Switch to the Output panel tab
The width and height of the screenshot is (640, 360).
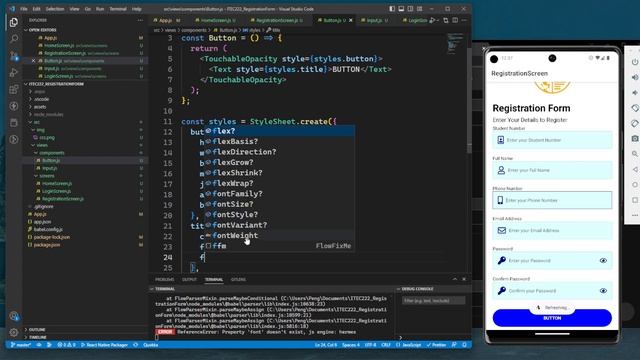[x=189, y=280]
